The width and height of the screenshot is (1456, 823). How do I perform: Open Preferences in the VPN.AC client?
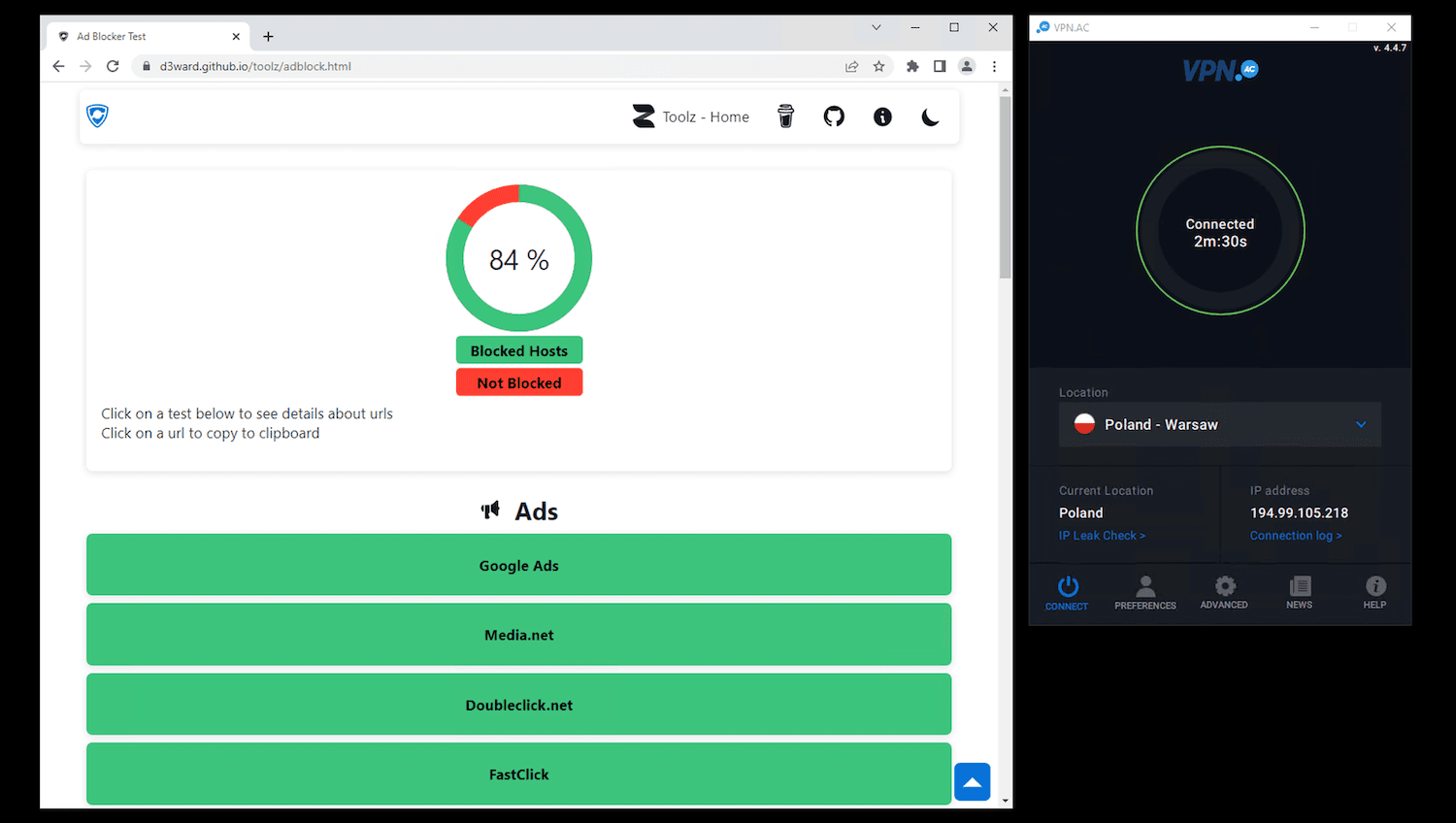tap(1144, 592)
